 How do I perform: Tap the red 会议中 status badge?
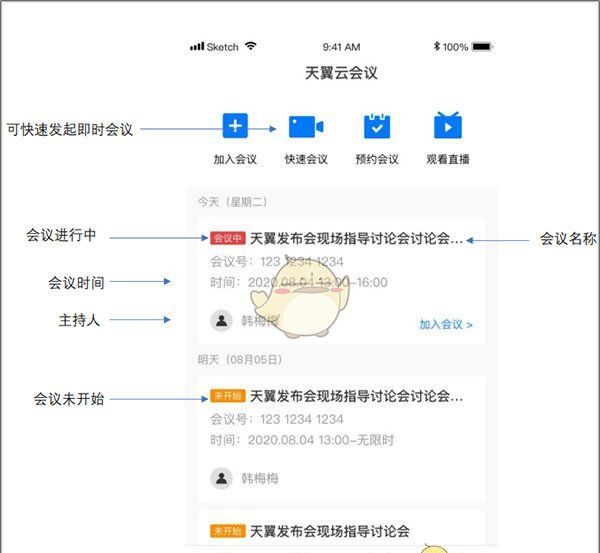(227, 238)
